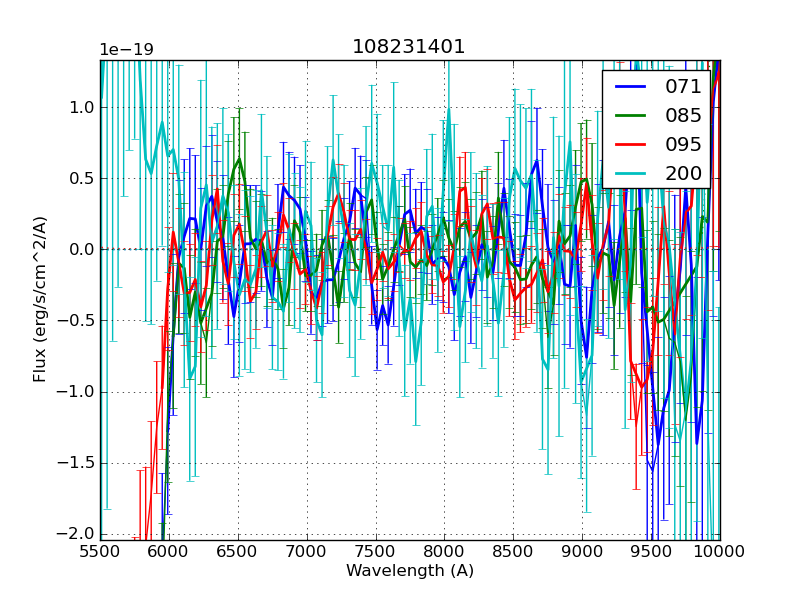800x600 pixels.
Task: Click the 5500 x-axis tick label
Action: coord(100,551)
